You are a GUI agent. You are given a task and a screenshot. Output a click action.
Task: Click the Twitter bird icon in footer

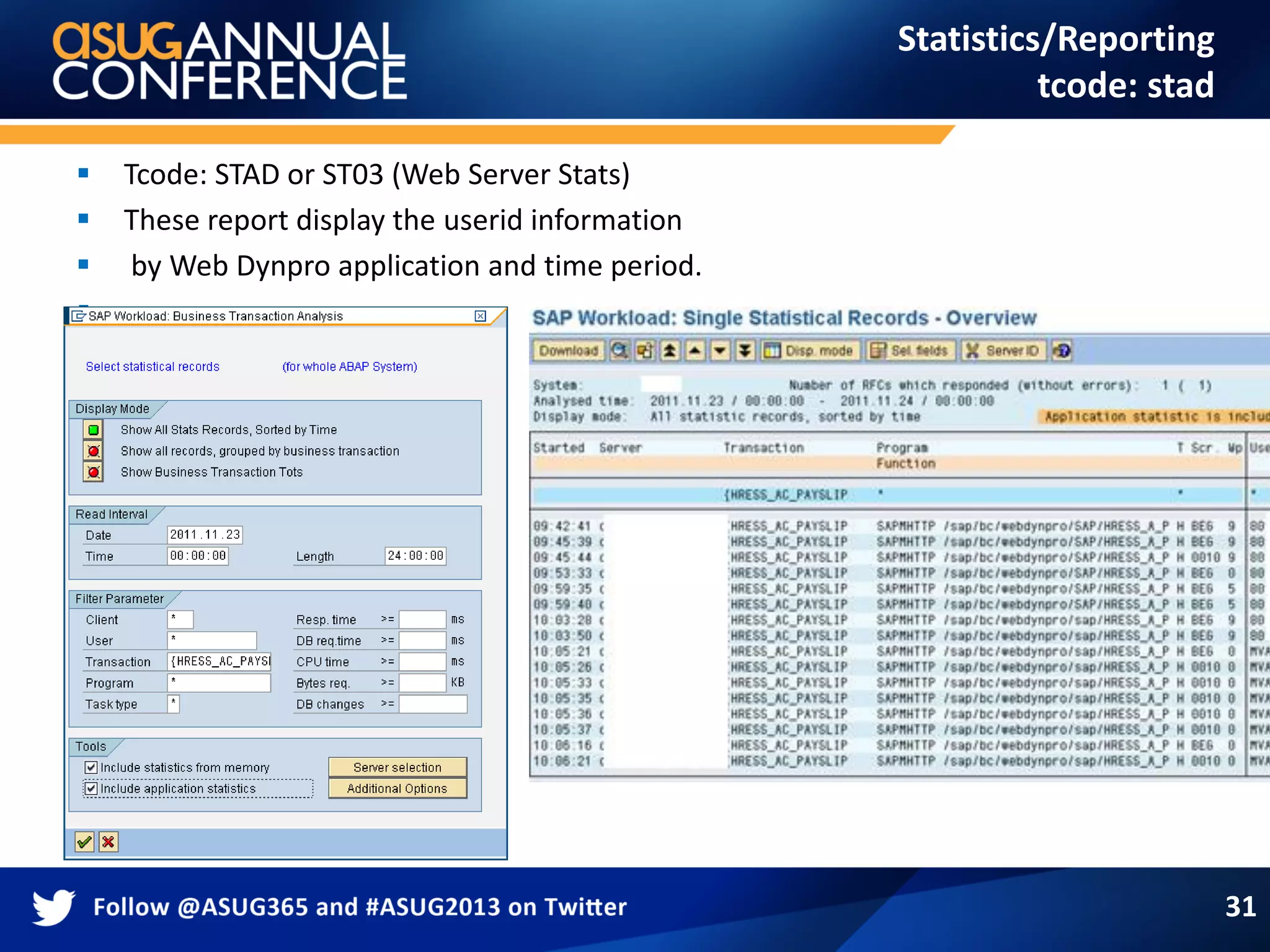tap(54, 907)
